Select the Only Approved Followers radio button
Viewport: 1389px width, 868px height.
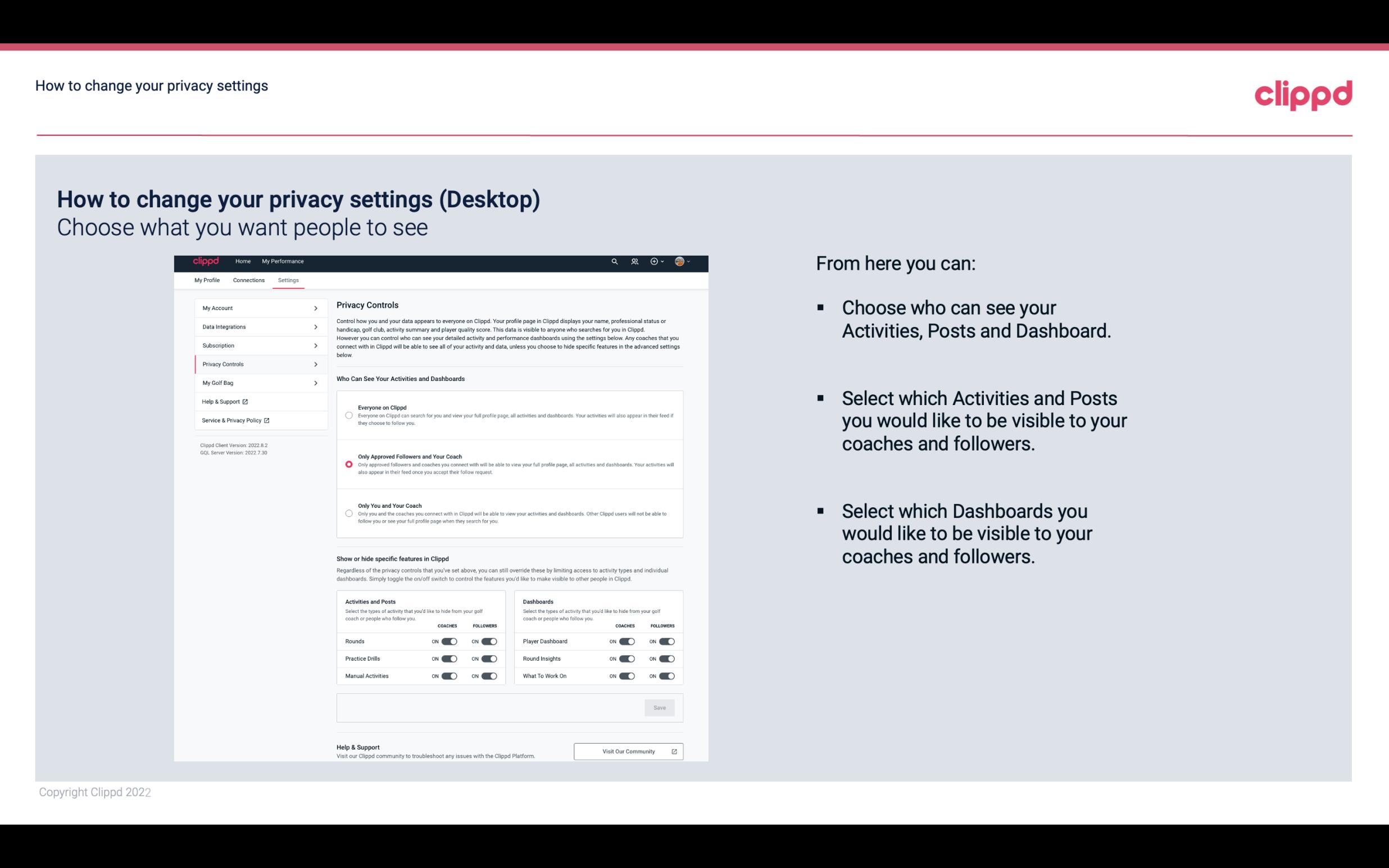(x=347, y=463)
